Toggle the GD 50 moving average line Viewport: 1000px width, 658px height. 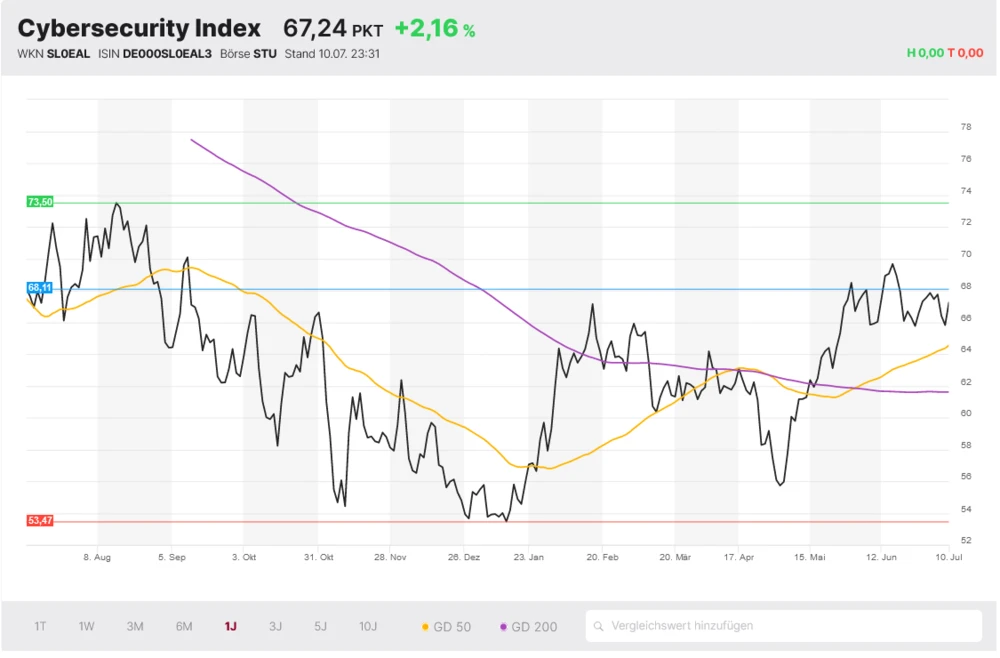point(445,627)
